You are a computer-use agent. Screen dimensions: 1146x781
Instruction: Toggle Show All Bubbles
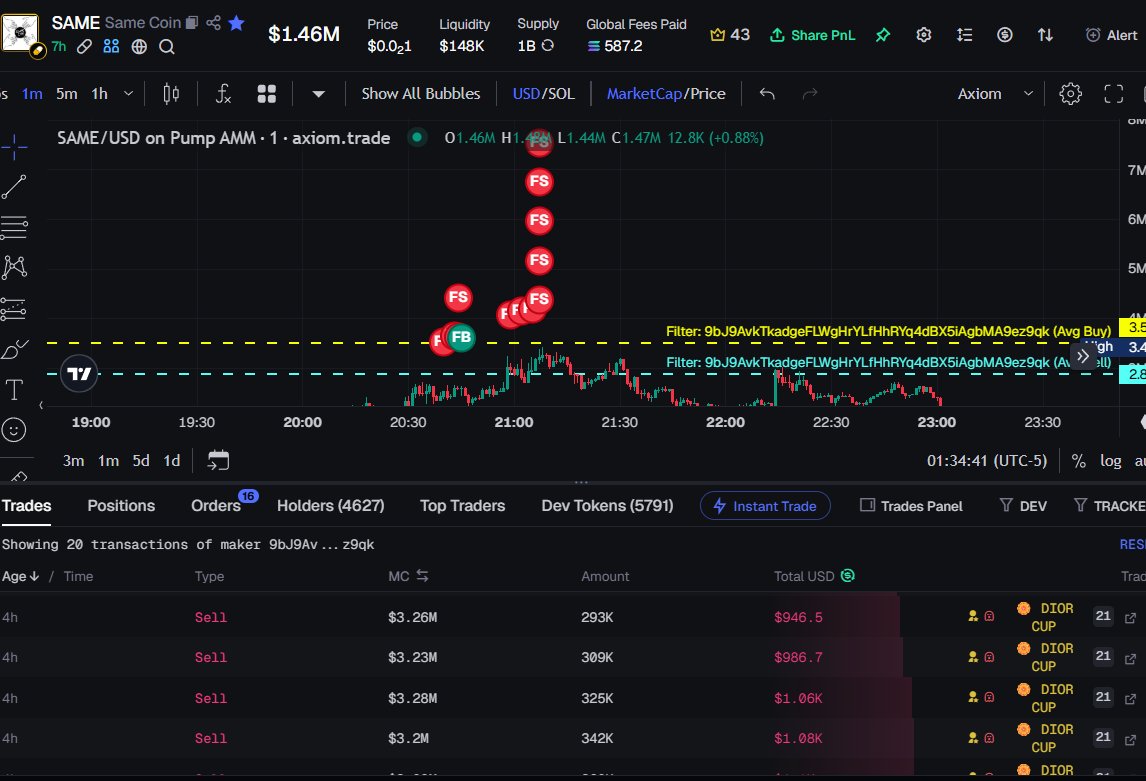tap(421, 94)
